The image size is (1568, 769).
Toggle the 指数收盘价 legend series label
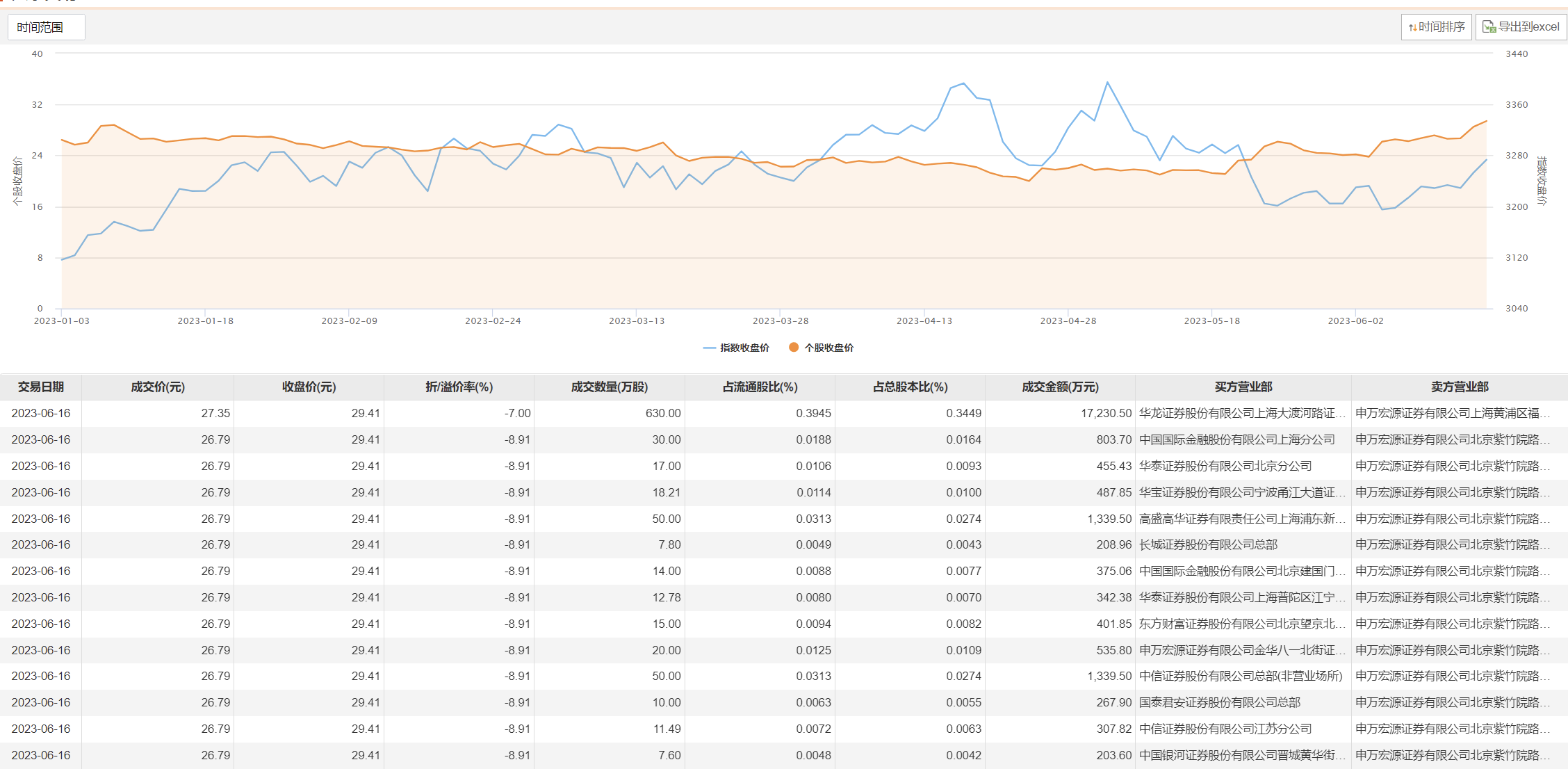pyautogui.click(x=744, y=348)
